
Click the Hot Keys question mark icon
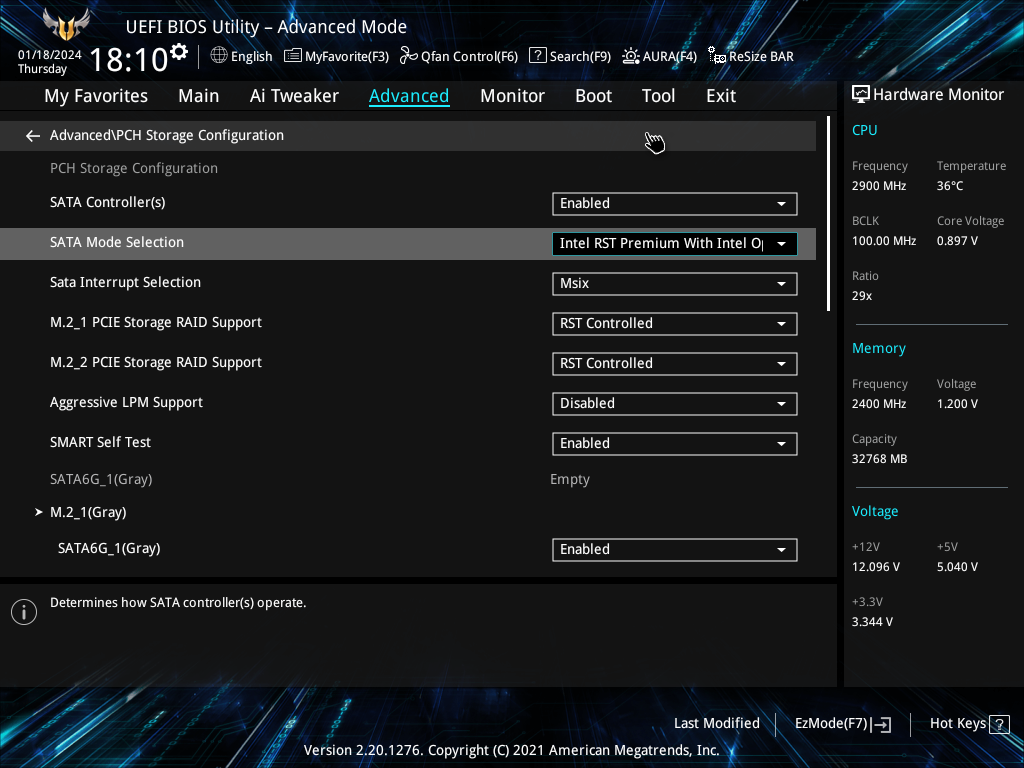tap(999, 724)
